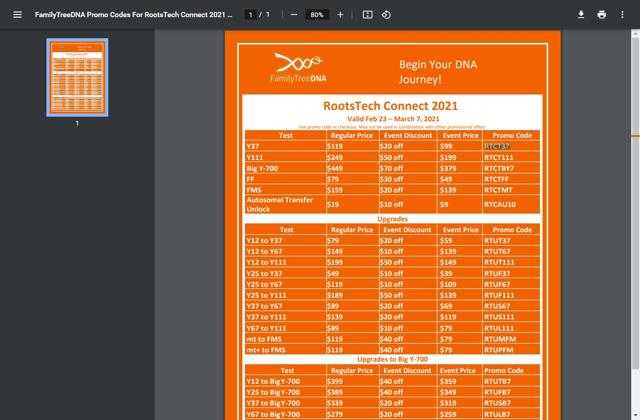Open the sidebar menu hamburger icon
Screen dimensions: 640x420
click(17, 15)
